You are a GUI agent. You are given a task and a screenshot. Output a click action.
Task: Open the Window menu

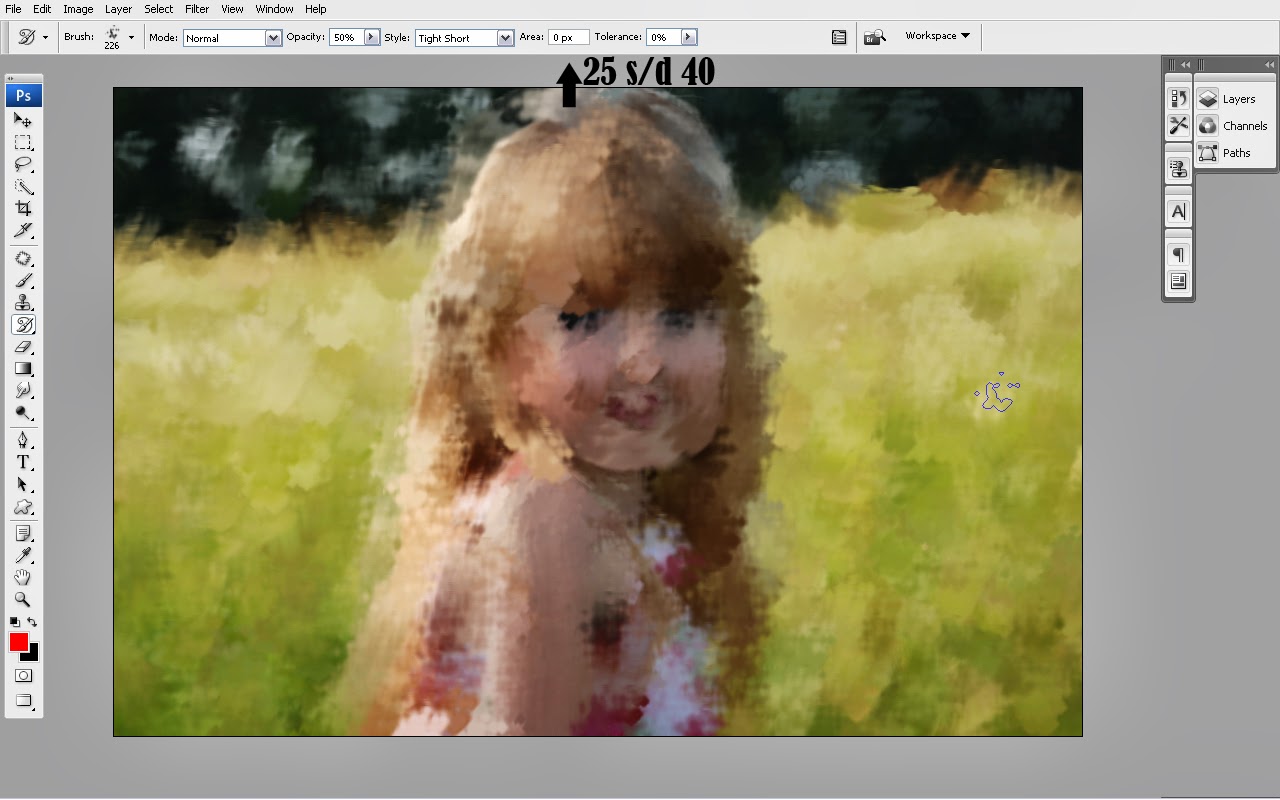tap(274, 9)
